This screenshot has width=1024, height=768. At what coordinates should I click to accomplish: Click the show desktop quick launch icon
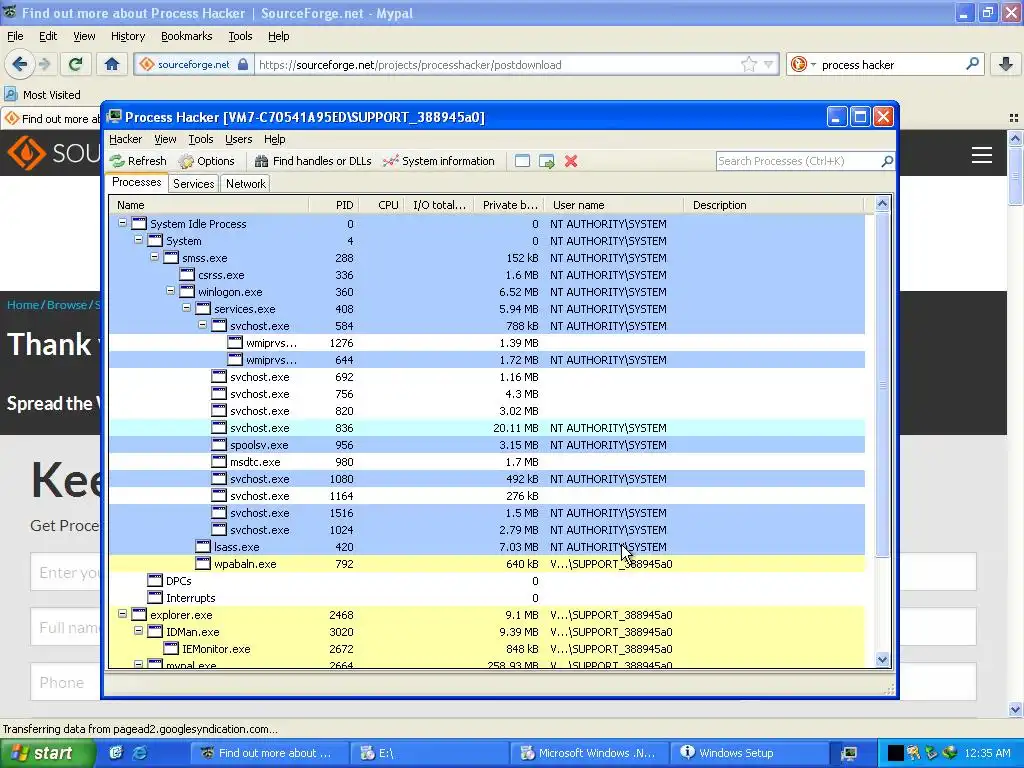click(x=116, y=752)
